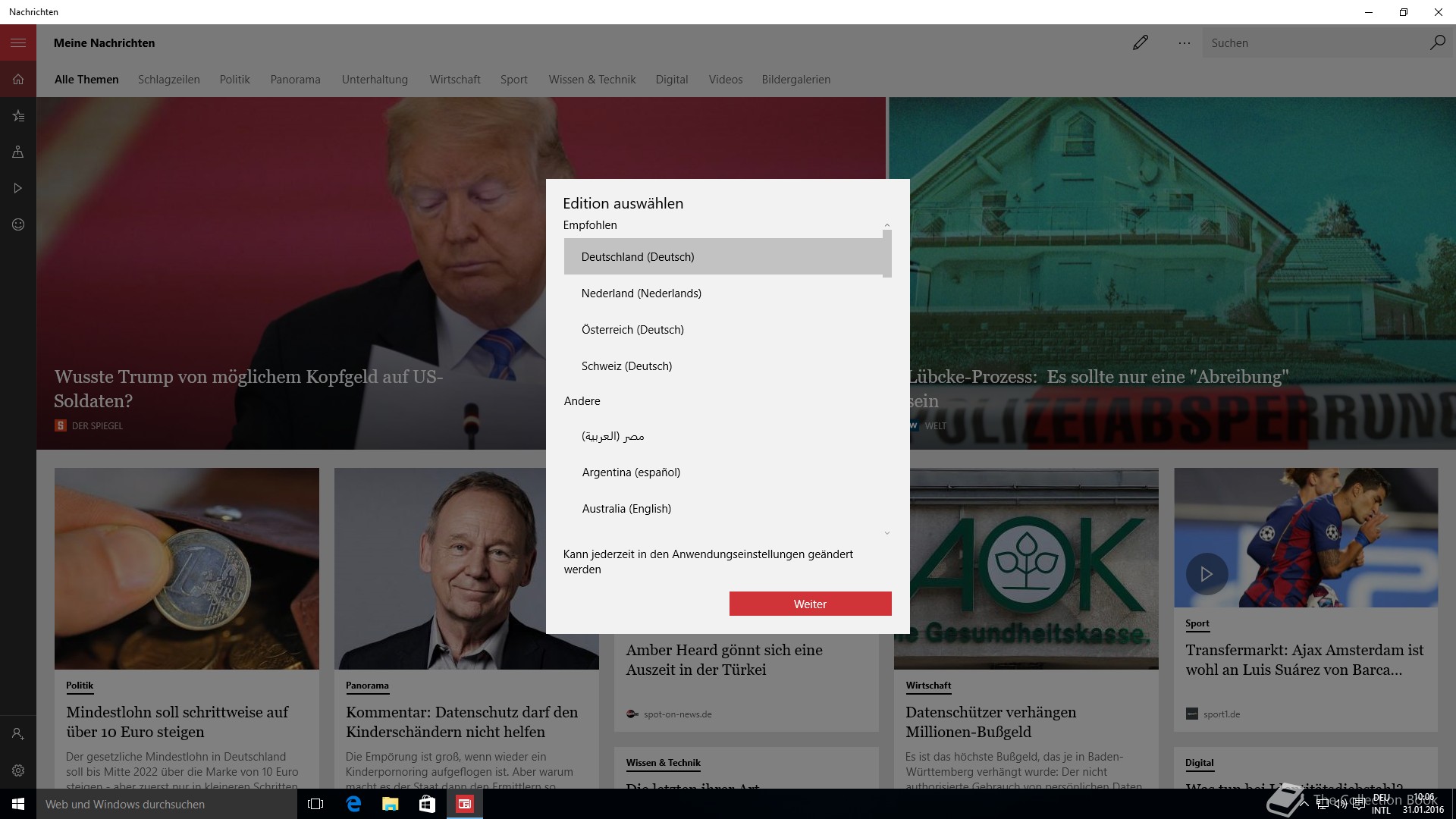The image size is (1456, 819).
Task: Select Österreich (Deutsch) edition
Action: tap(723, 330)
